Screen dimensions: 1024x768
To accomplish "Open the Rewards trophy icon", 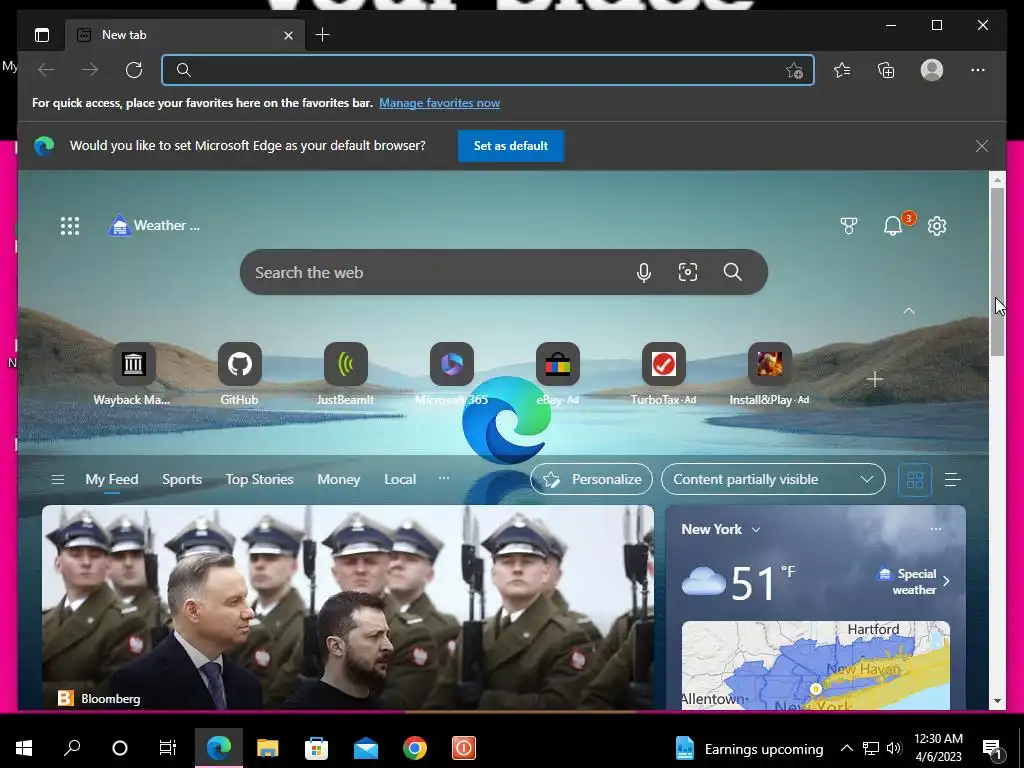I will [849, 226].
